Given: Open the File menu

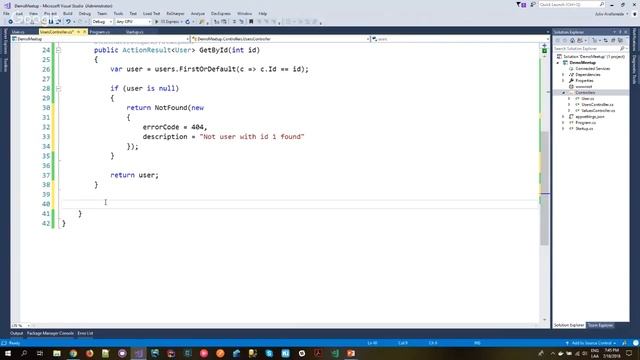Looking at the screenshot, I should (x=6, y=13).
